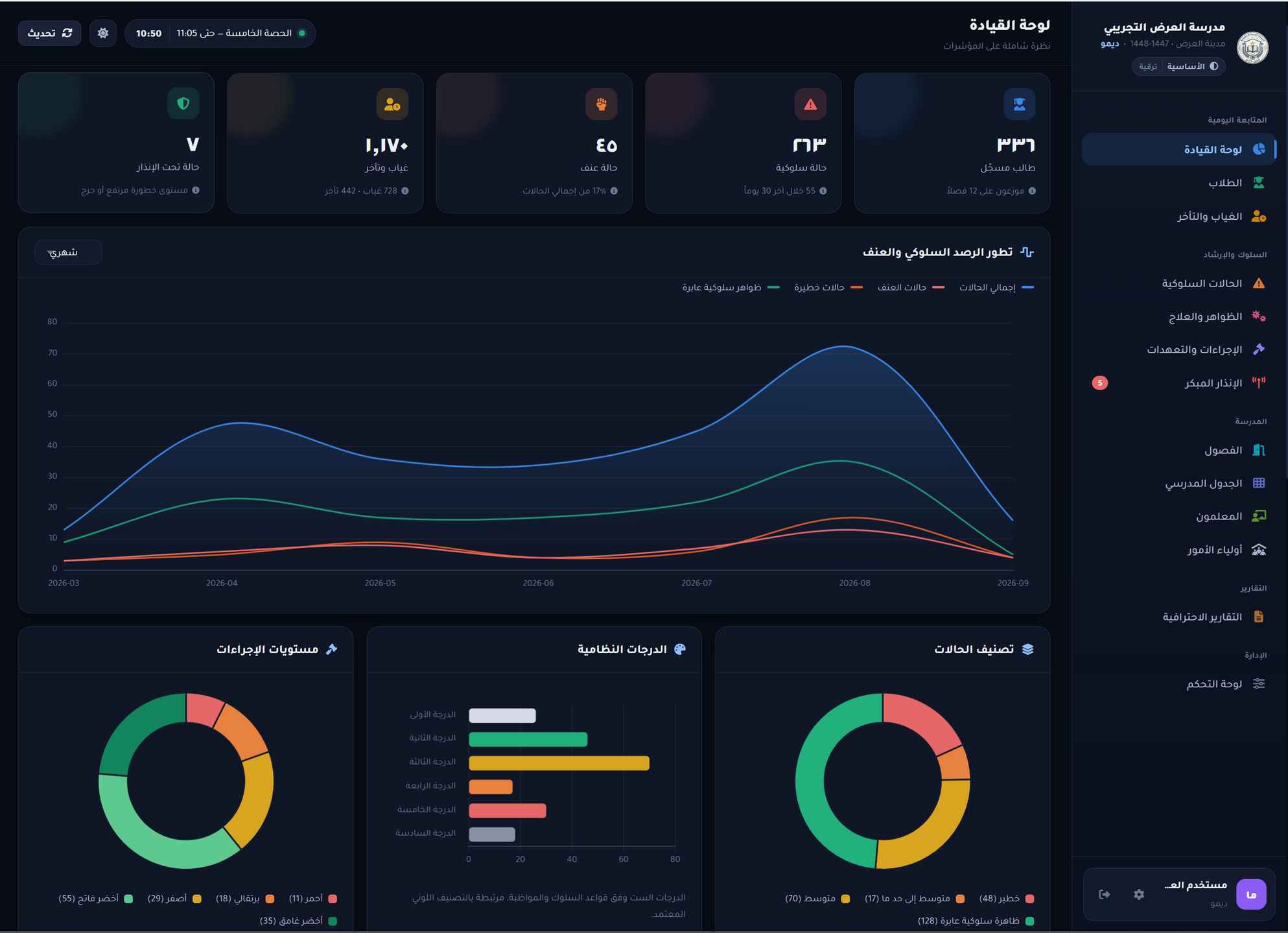Click the user-clock icon on غياب وتأخر card

[x=392, y=104]
